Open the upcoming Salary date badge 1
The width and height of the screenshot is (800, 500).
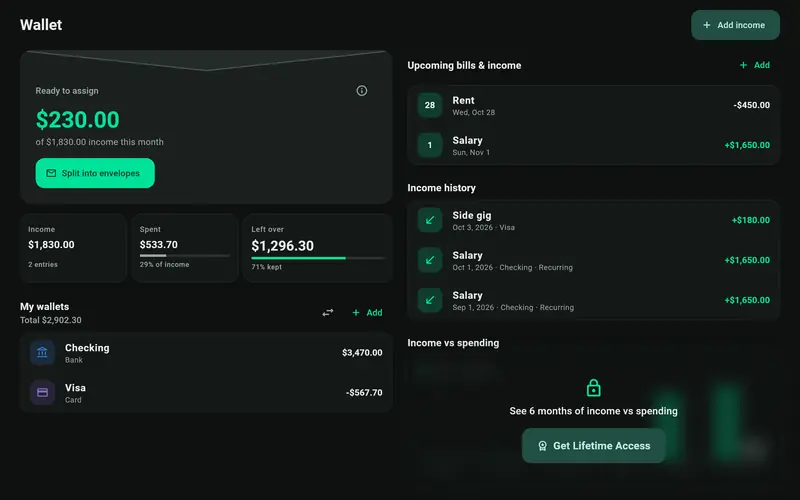click(430, 145)
